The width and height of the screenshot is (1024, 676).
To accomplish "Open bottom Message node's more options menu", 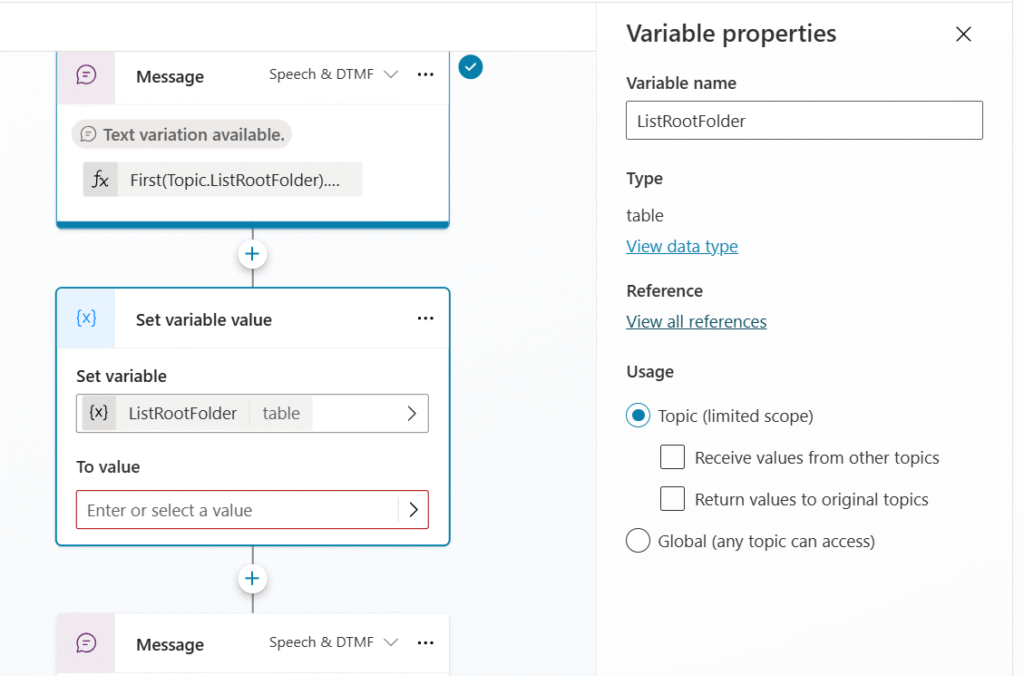I will click(425, 643).
